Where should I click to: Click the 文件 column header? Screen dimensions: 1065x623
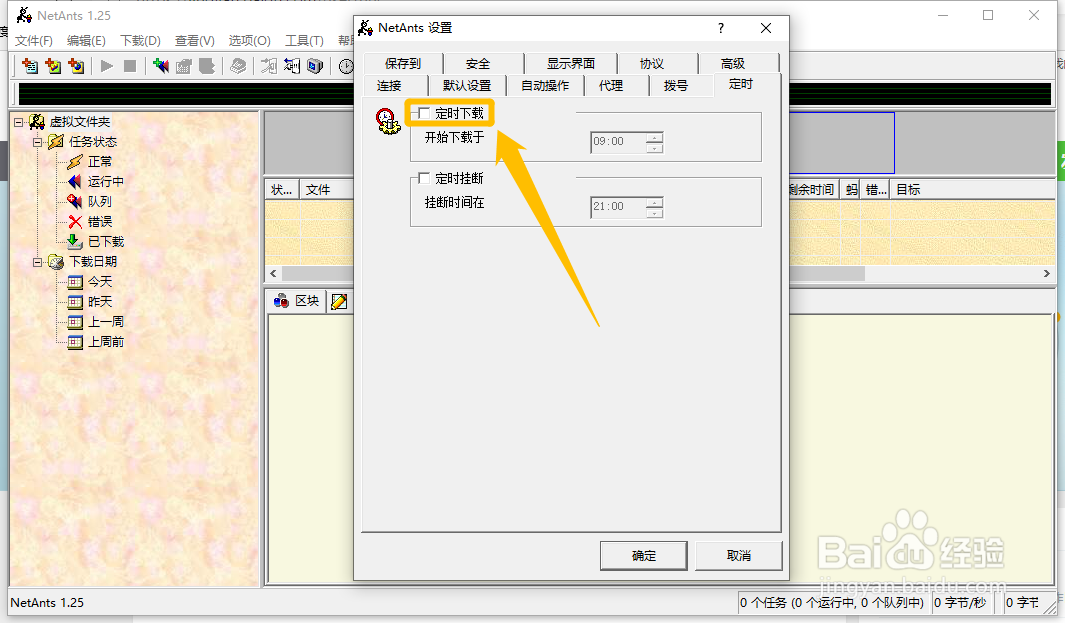tap(327, 190)
